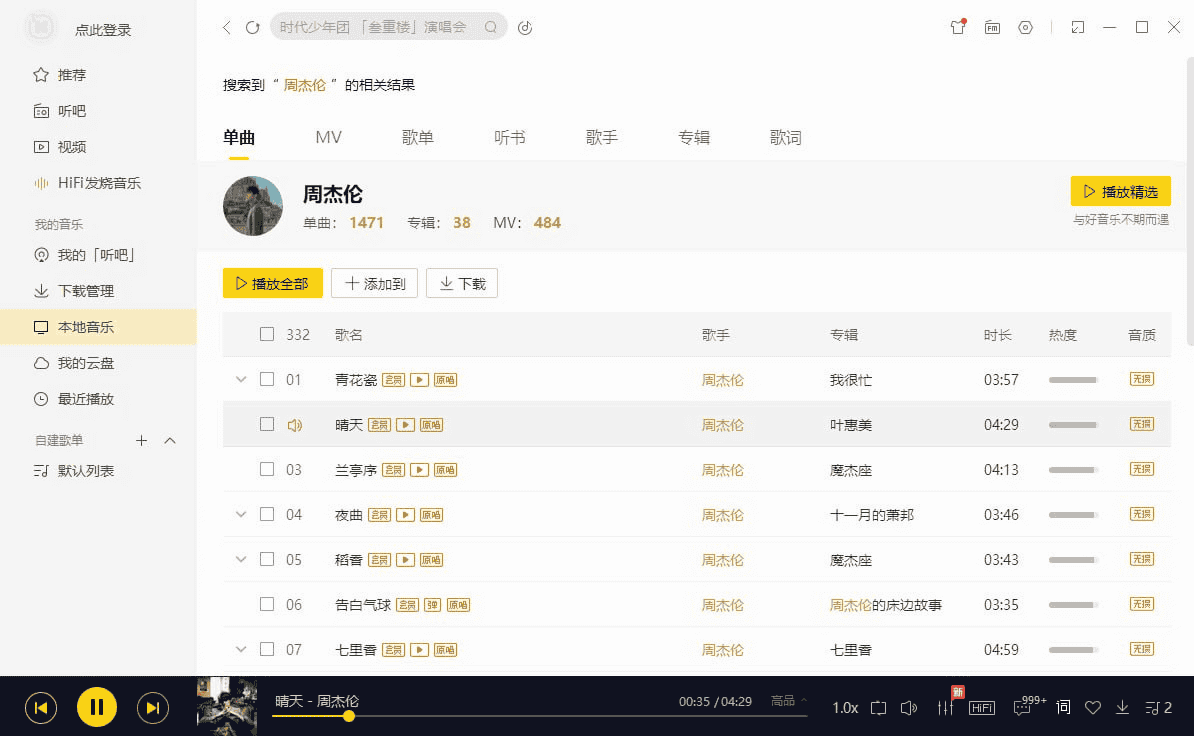1194x736 pixels.
Task: Check the checkbox for 告白气球
Action: (267, 604)
